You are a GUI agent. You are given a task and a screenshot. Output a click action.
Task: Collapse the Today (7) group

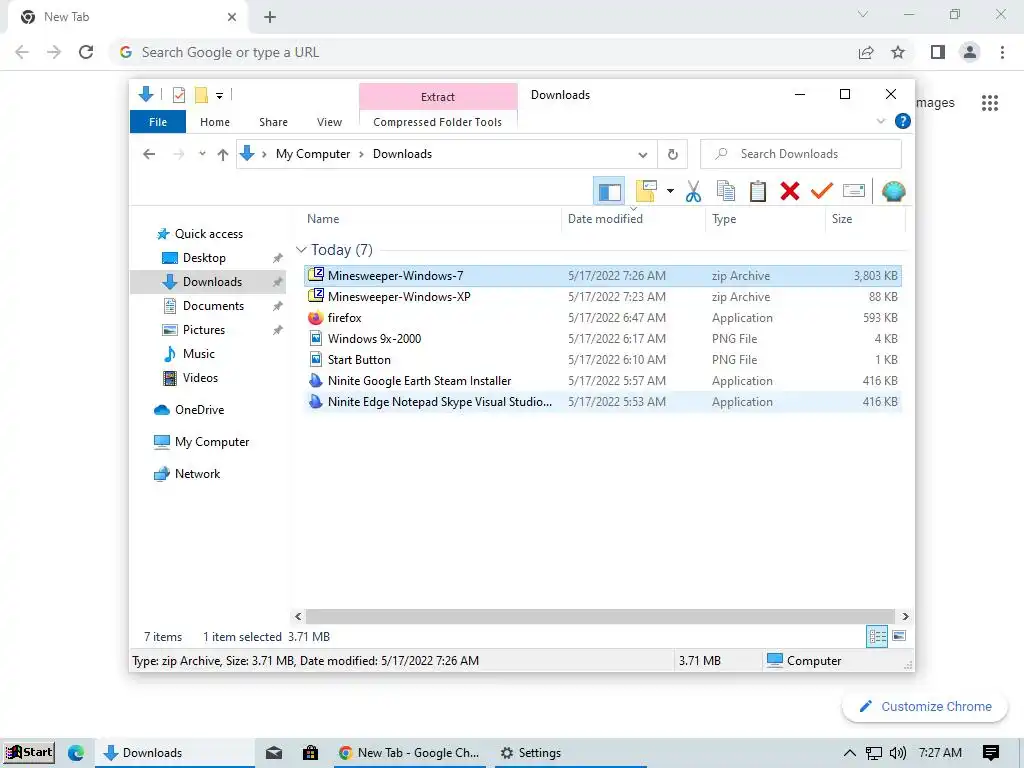click(x=301, y=249)
